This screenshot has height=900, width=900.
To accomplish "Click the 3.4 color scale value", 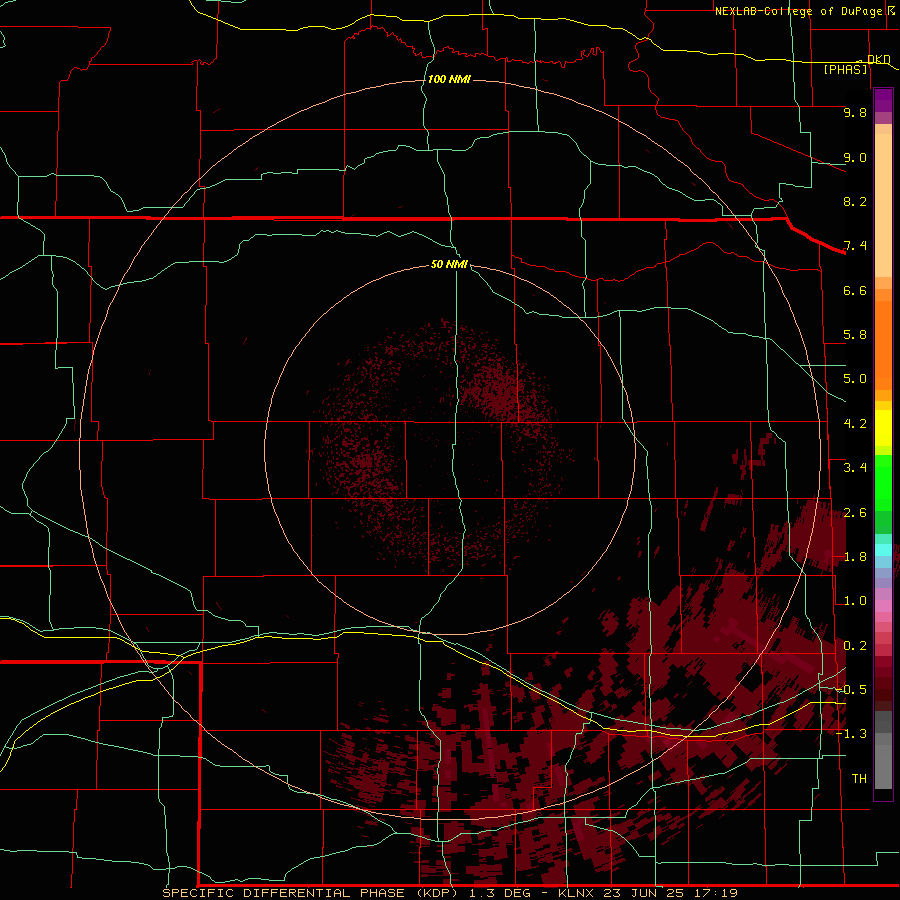I will click(x=855, y=468).
